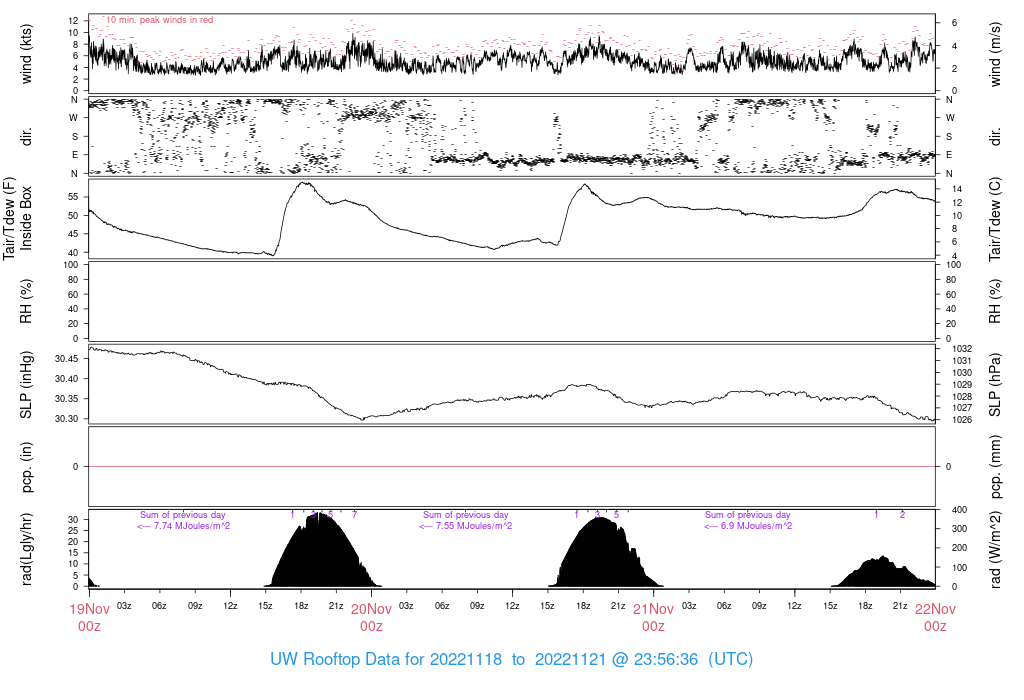Click the "SLP (inHg)" axis label
Viewport: 1024px width, 700px height.
point(26,385)
